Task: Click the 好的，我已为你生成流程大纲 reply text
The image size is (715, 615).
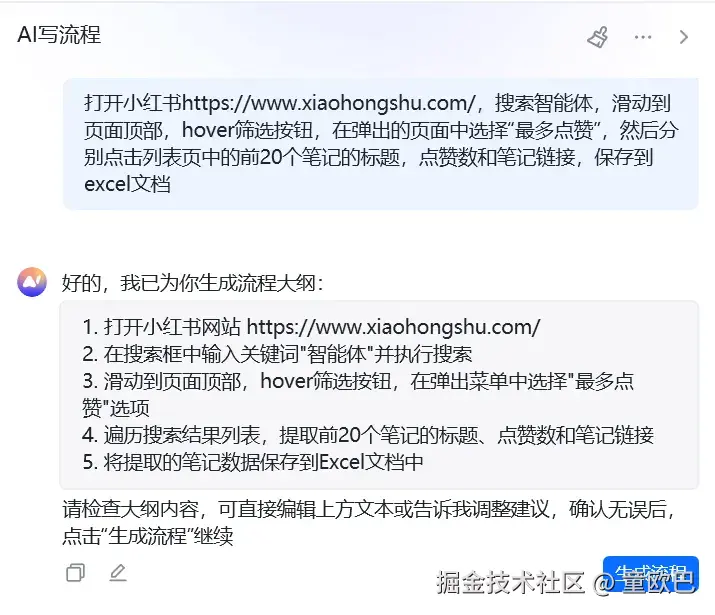Action: pyautogui.click(x=193, y=283)
